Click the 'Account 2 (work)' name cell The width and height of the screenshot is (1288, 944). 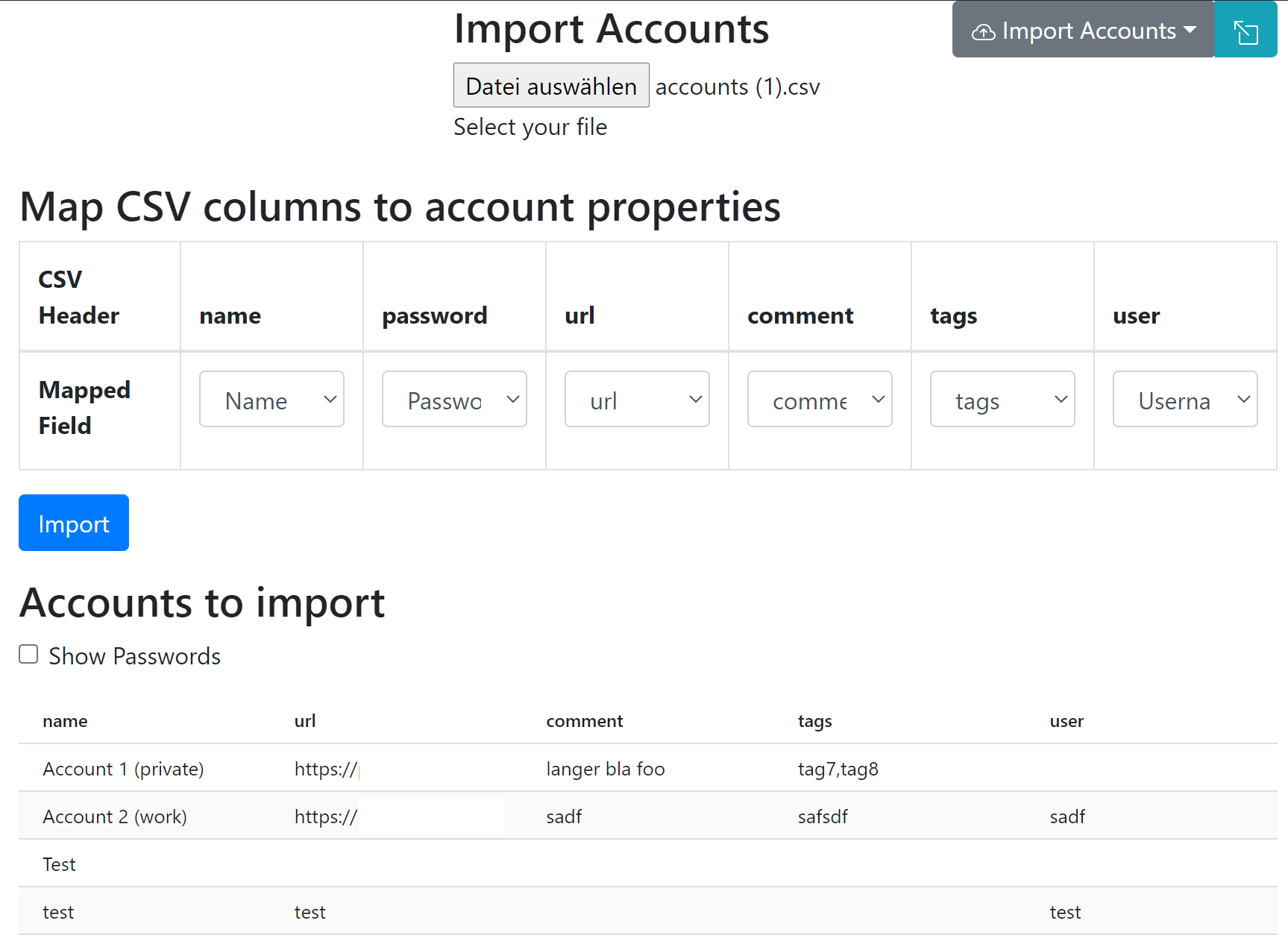[145, 816]
